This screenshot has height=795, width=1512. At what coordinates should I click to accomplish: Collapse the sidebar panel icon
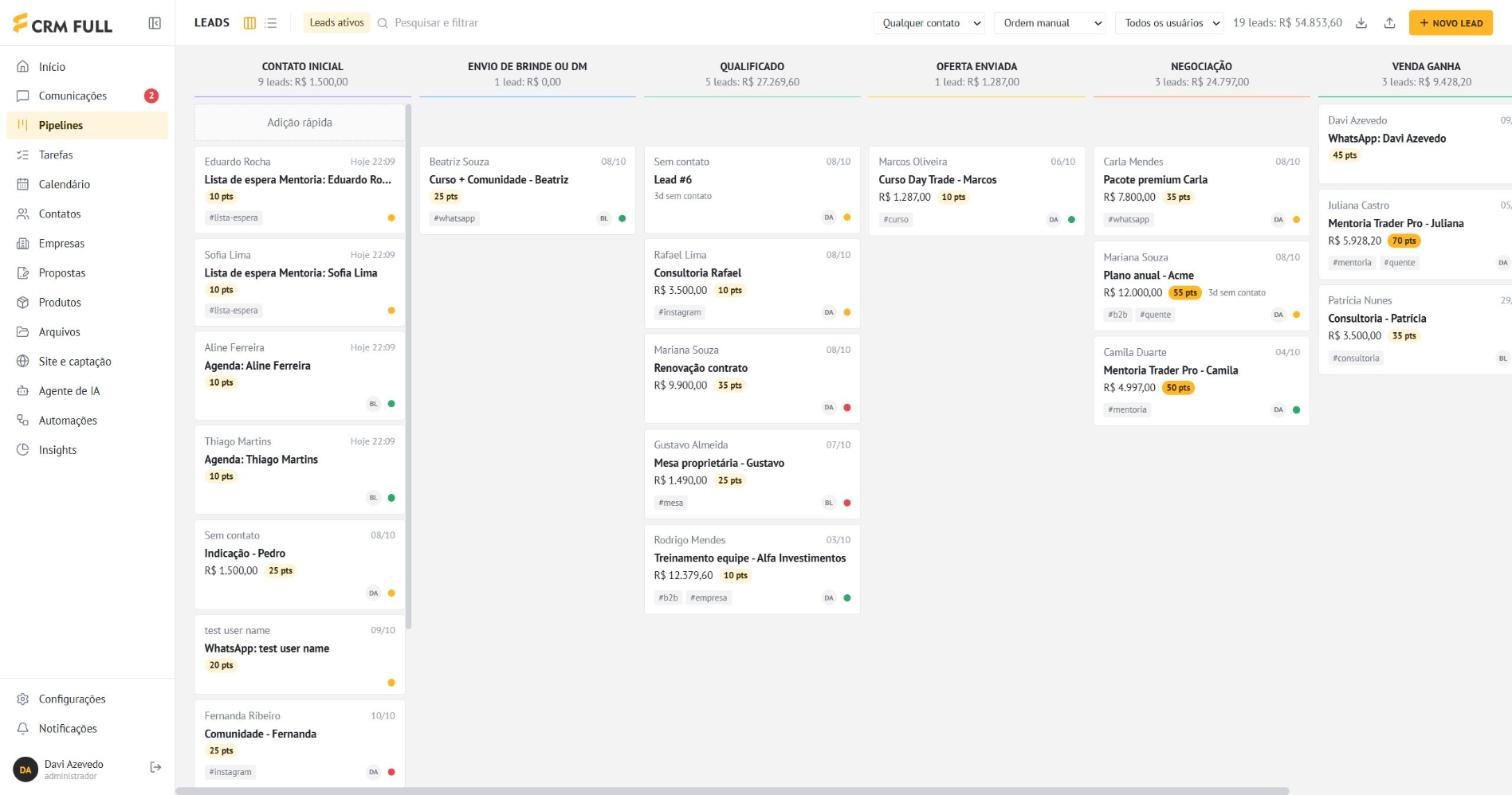(155, 23)
